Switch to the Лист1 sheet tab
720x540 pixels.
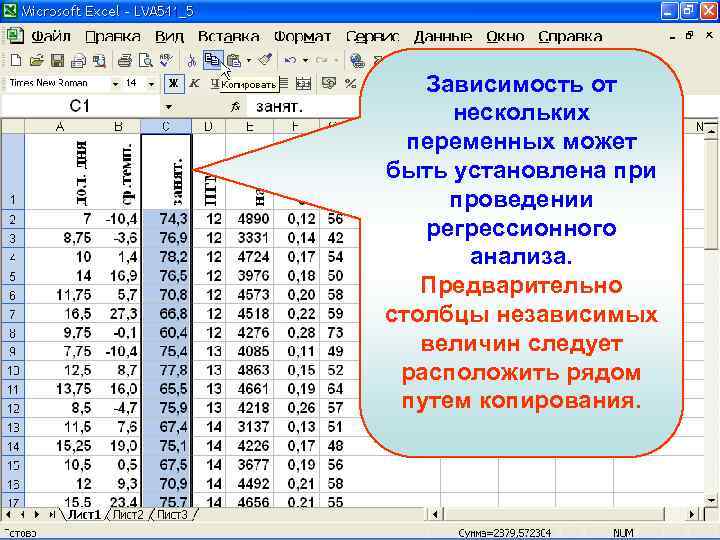[84, 515]
